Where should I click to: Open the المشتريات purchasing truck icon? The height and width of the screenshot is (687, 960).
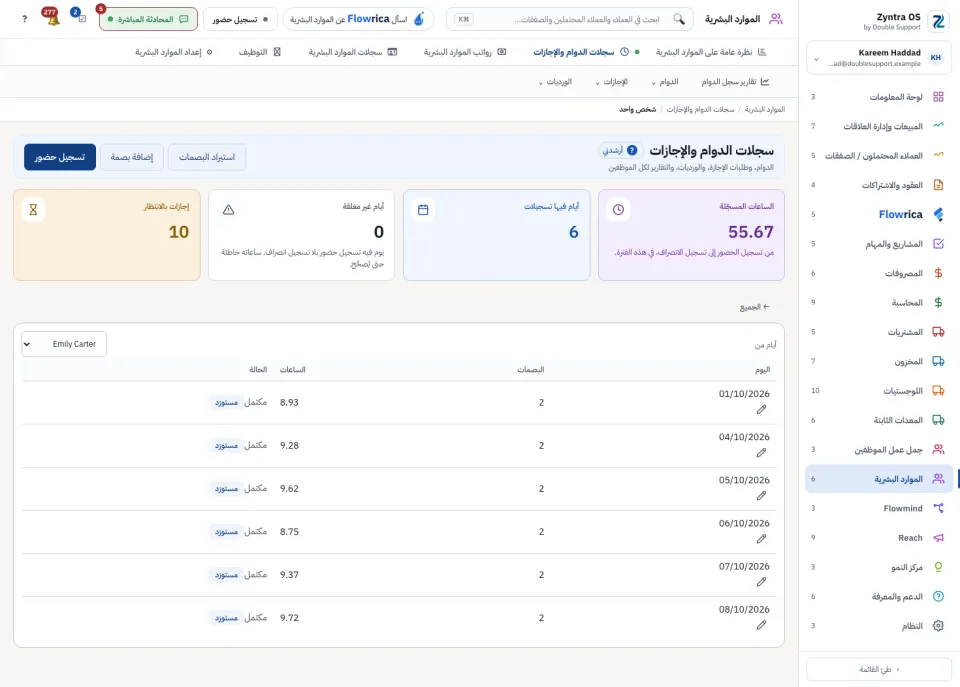[938, 332]
